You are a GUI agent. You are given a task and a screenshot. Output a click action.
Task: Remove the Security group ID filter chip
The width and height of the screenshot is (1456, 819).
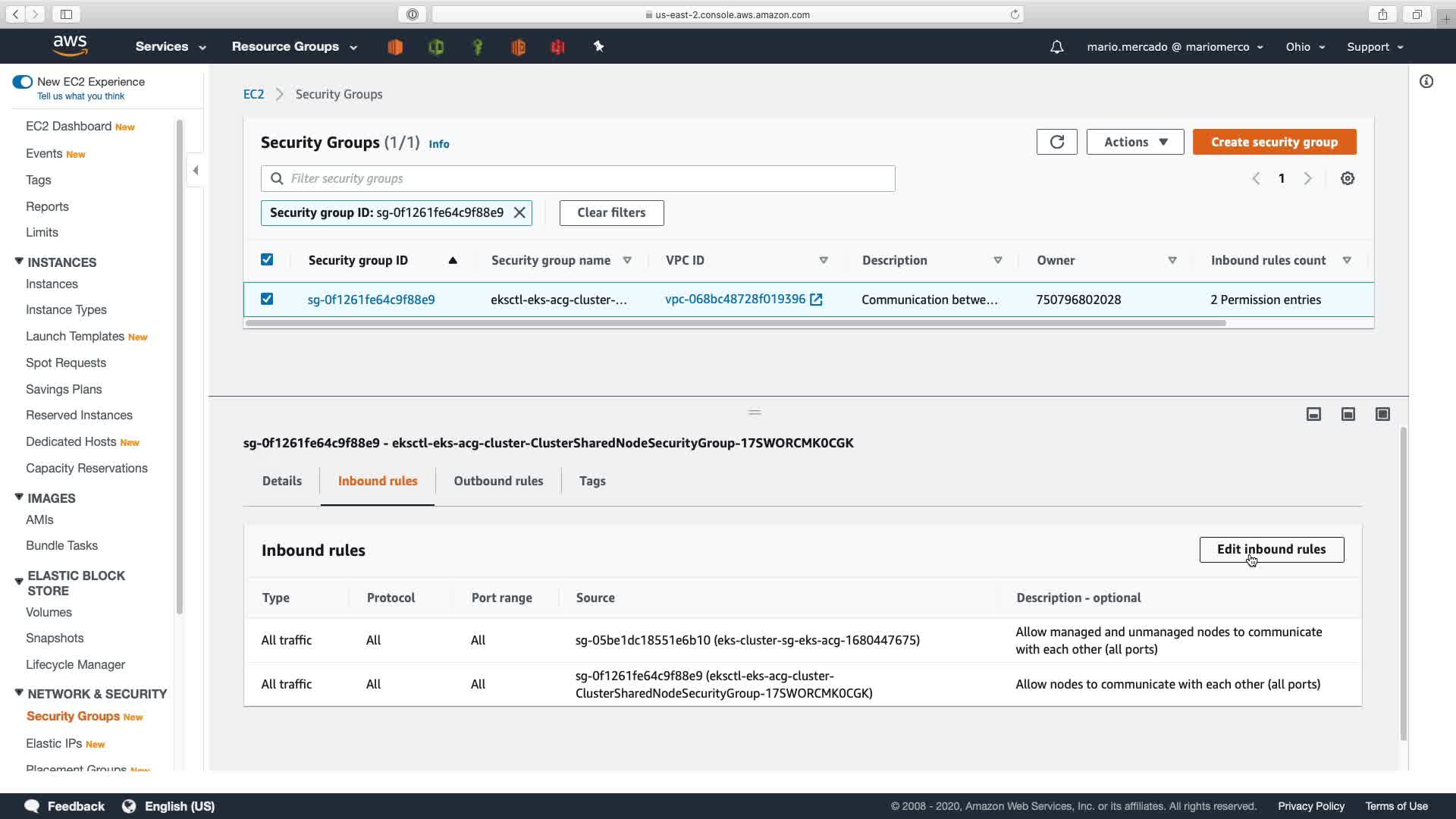tap(519, 213)
